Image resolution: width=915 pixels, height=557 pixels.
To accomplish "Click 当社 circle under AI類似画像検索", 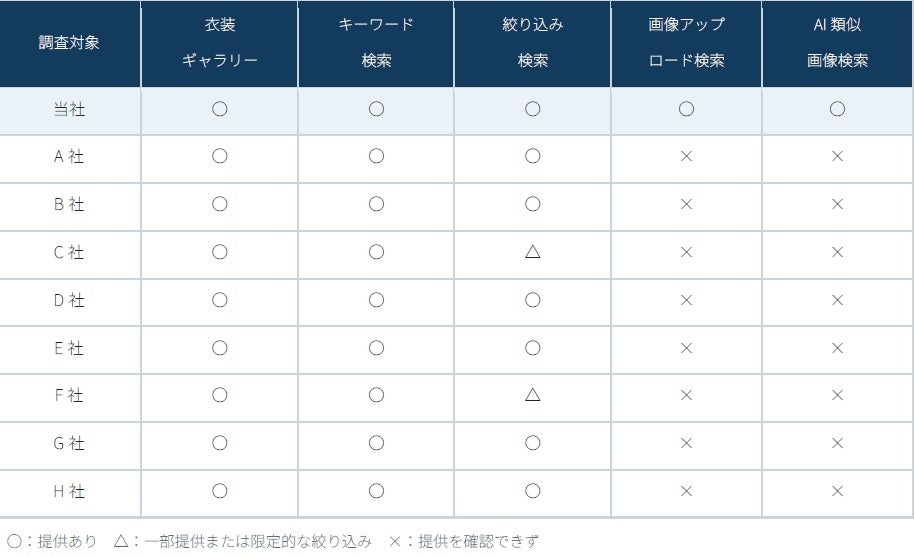I will click(837, 109).
